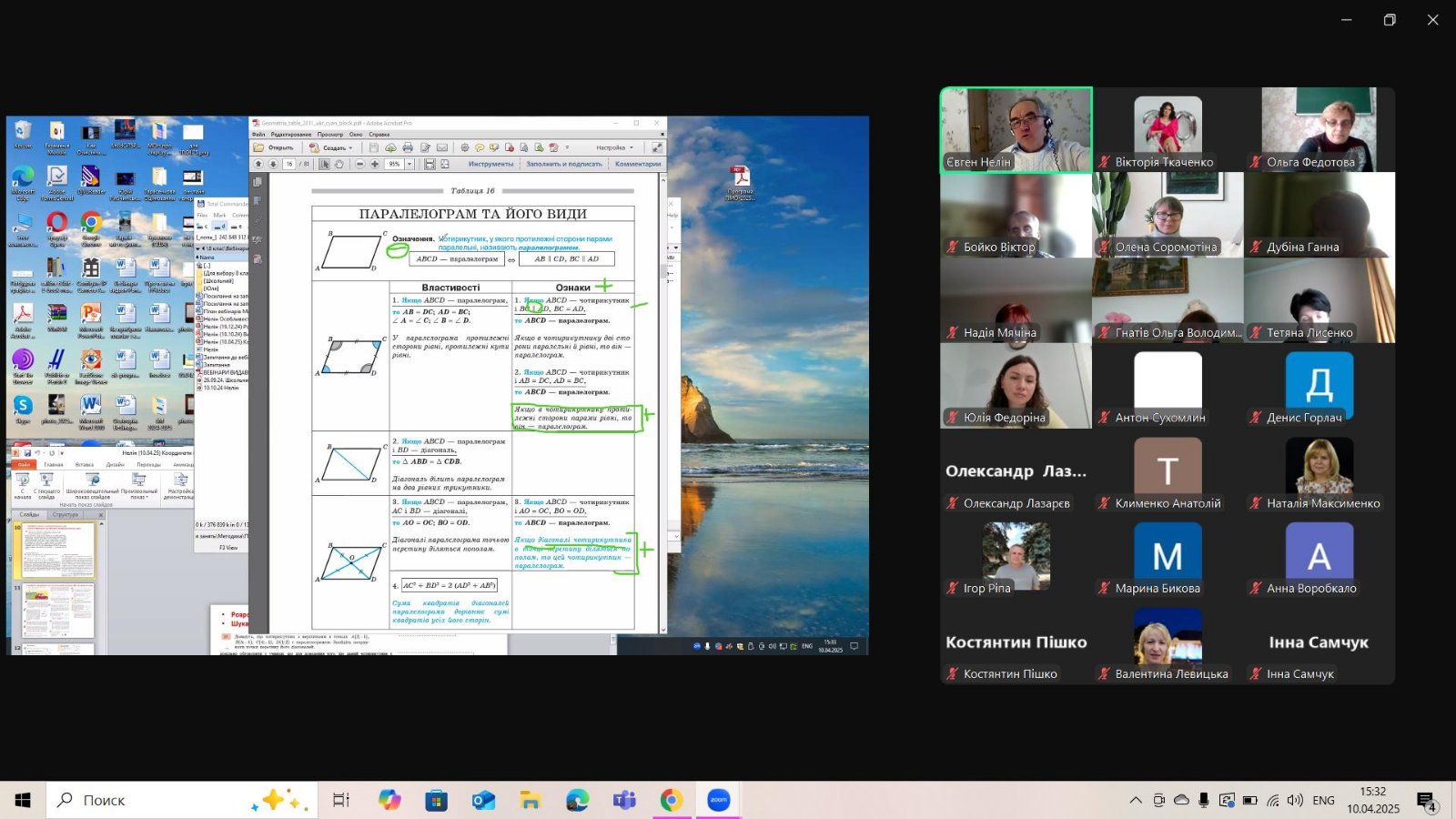Screen dimensions: 1456x819
Task: Click the fit one full page icon in Acrobat
Action: click(445, 164)
